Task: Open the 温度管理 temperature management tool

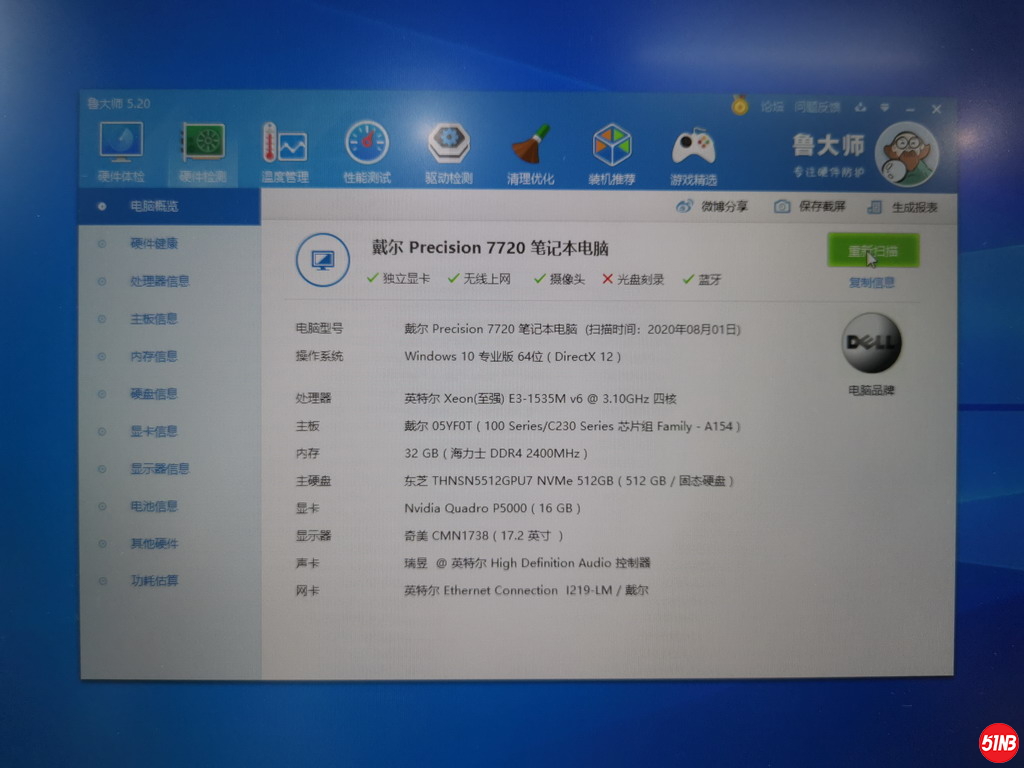Action: (285, 152)
